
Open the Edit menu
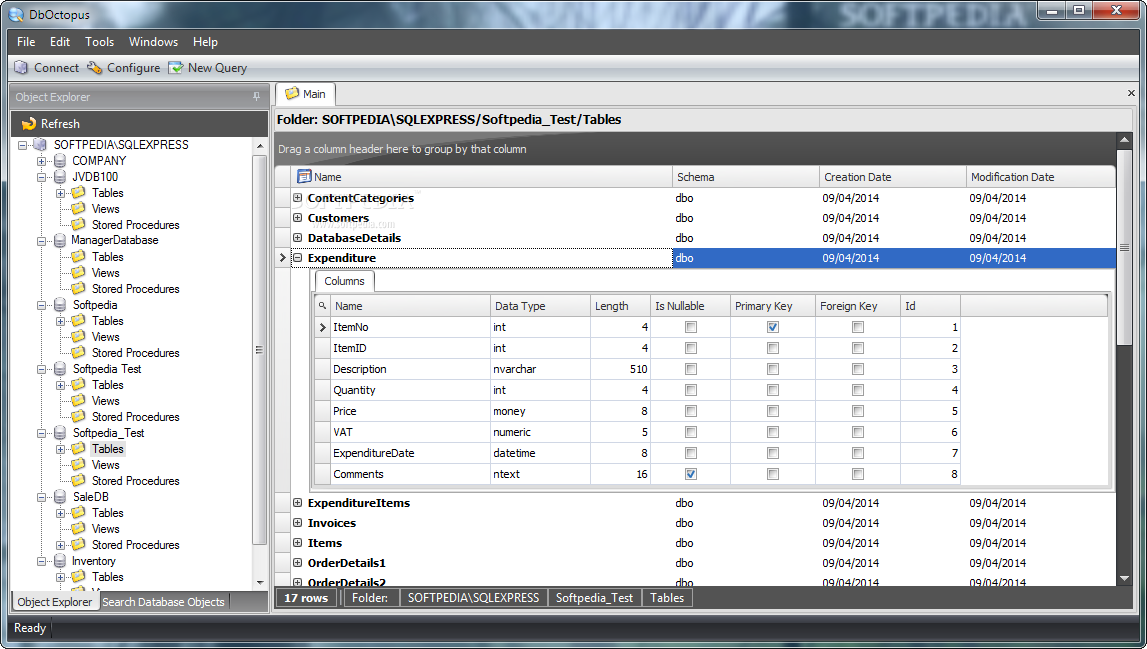(x=60, y=42)
